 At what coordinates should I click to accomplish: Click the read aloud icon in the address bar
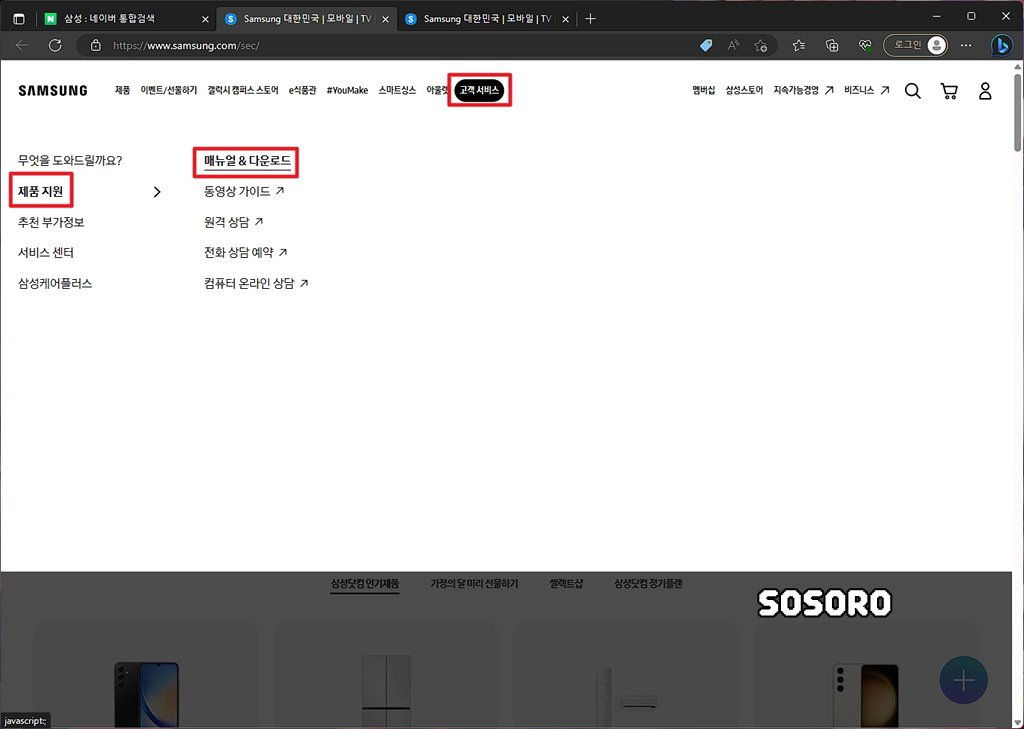(733, 45)
